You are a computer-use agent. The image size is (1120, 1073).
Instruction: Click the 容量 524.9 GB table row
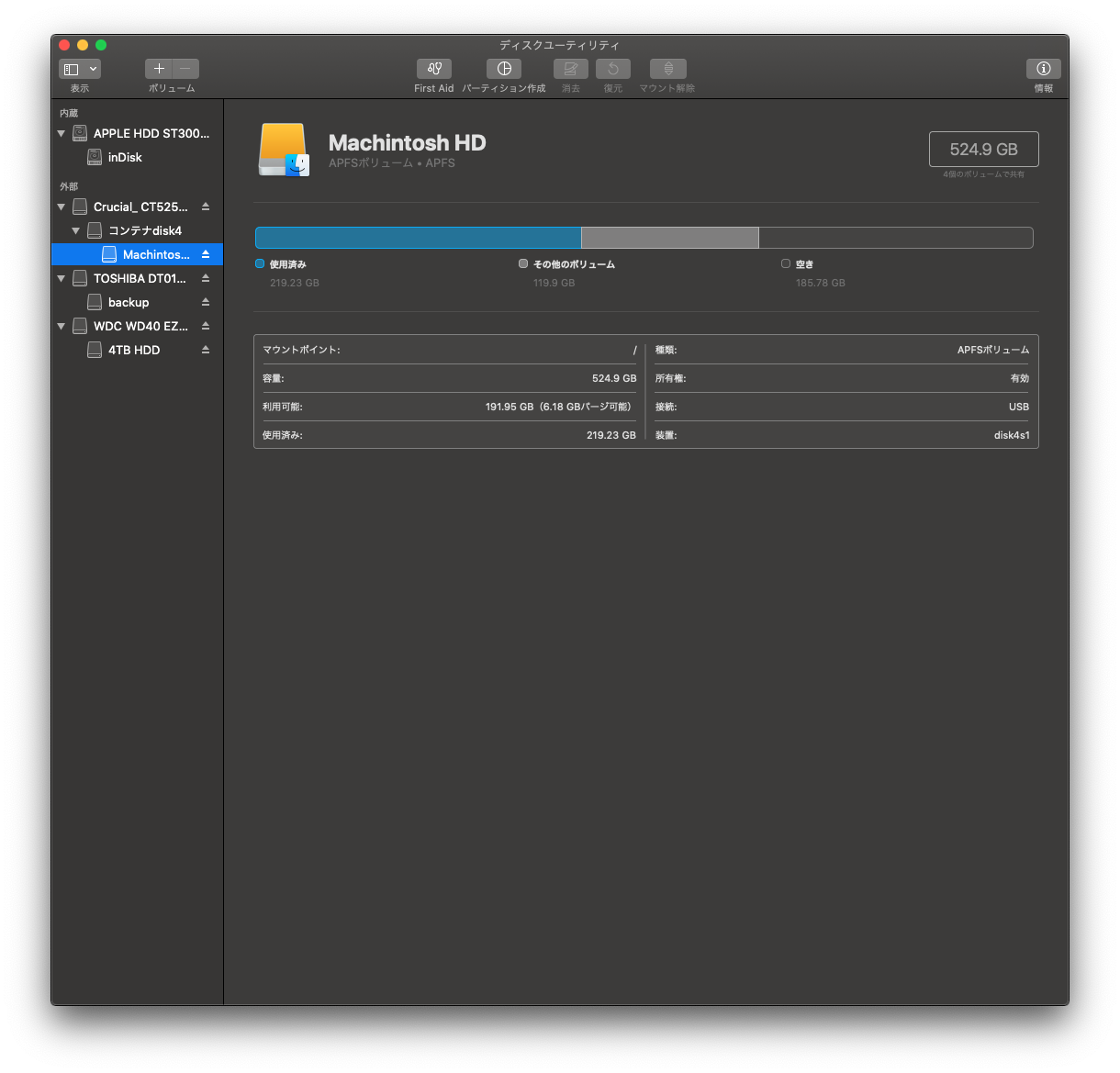(450, 378)
